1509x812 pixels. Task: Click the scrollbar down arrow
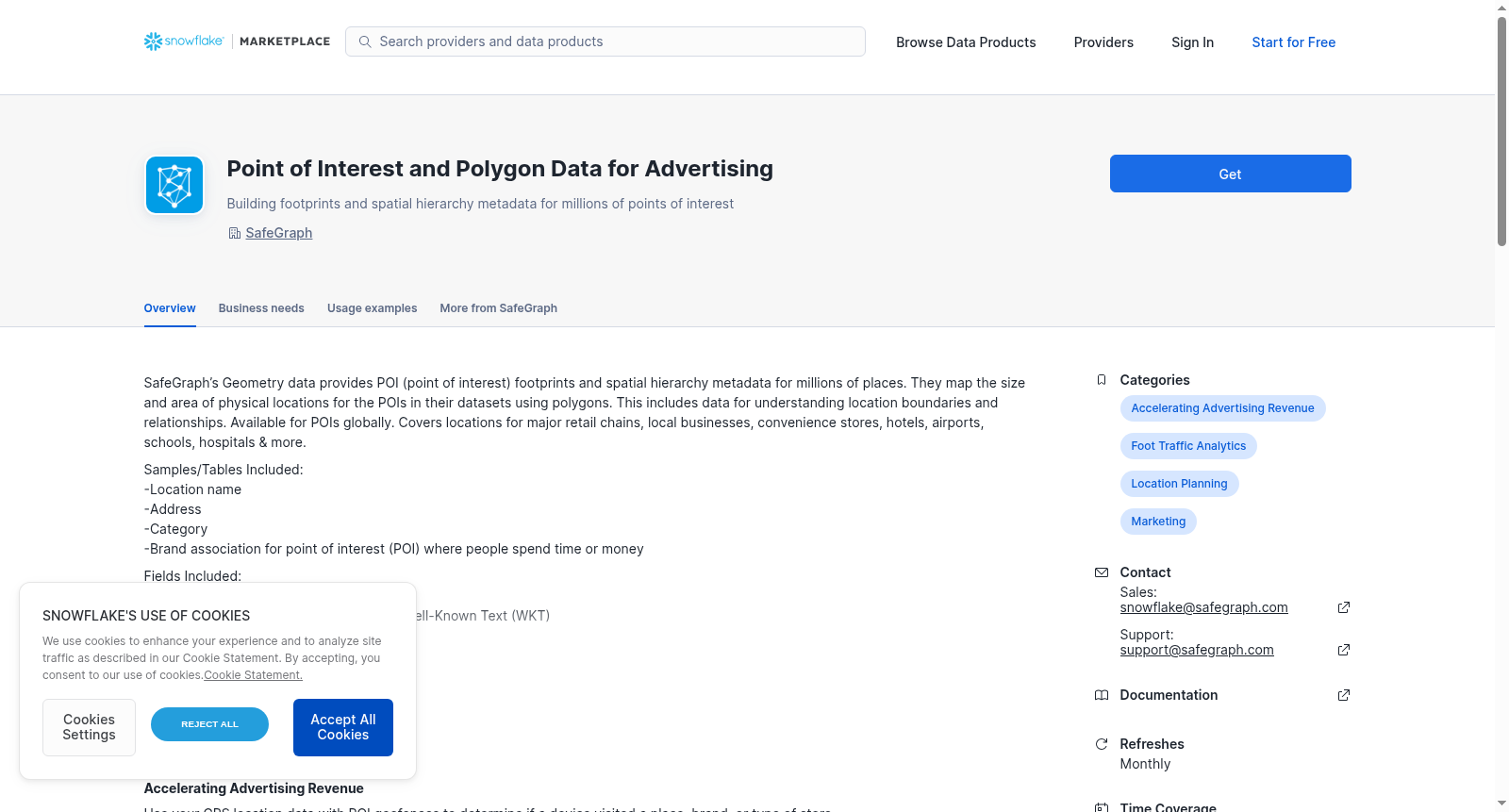point(1501,804)
